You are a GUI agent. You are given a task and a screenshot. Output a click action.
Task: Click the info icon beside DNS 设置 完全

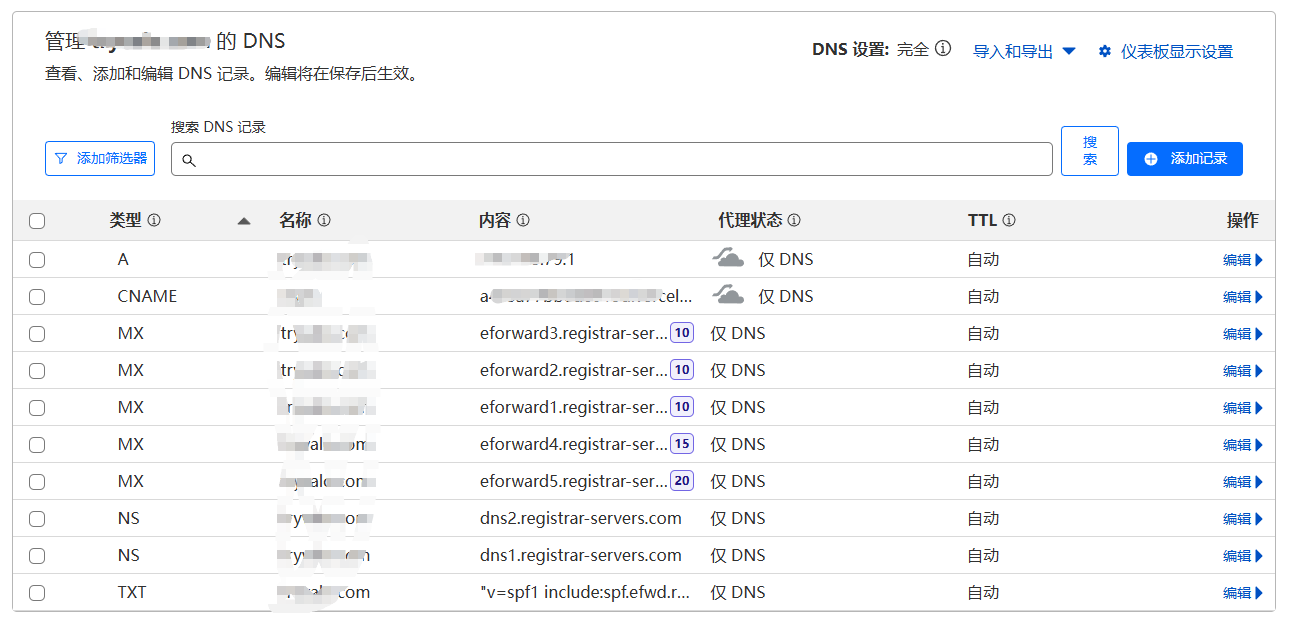[943, 49]
